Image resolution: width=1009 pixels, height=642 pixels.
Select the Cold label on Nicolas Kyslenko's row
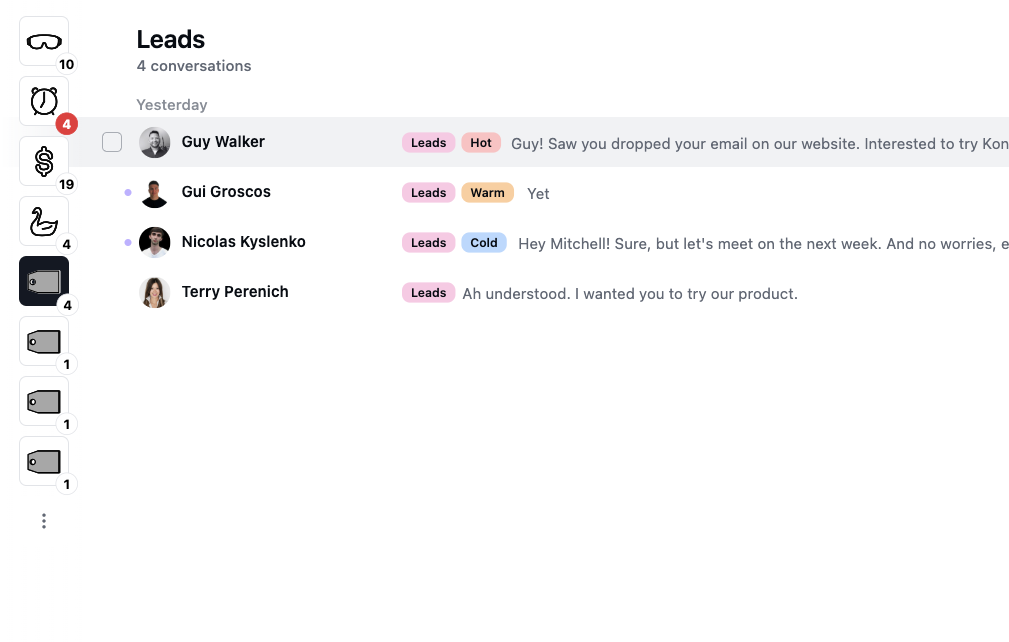point(484,243)
